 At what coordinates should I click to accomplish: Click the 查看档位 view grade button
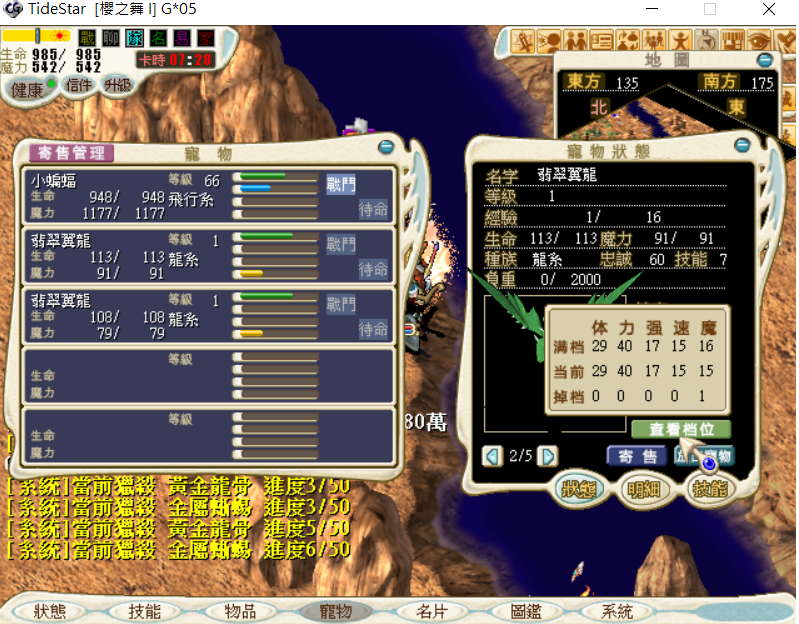click(x=681, y=429)
